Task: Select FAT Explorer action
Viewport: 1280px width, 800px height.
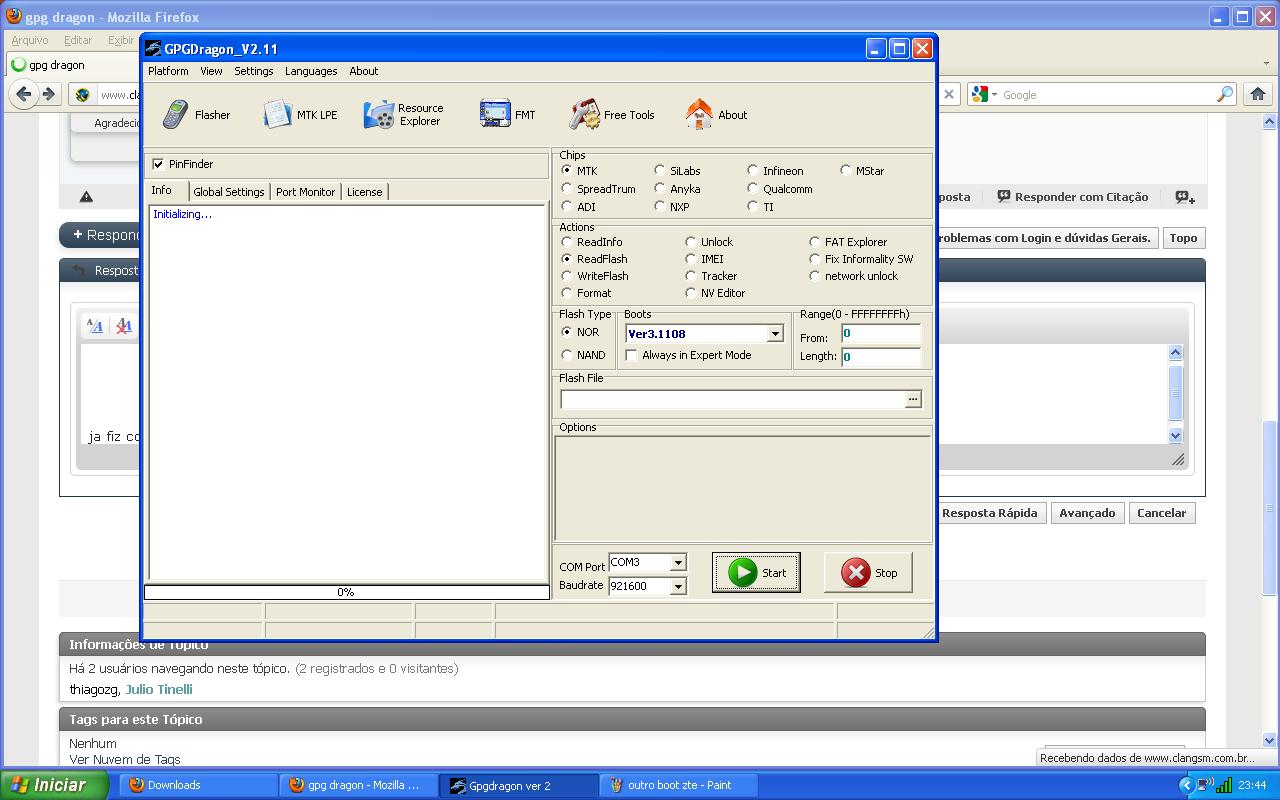Action: click(x=815, y=242)
